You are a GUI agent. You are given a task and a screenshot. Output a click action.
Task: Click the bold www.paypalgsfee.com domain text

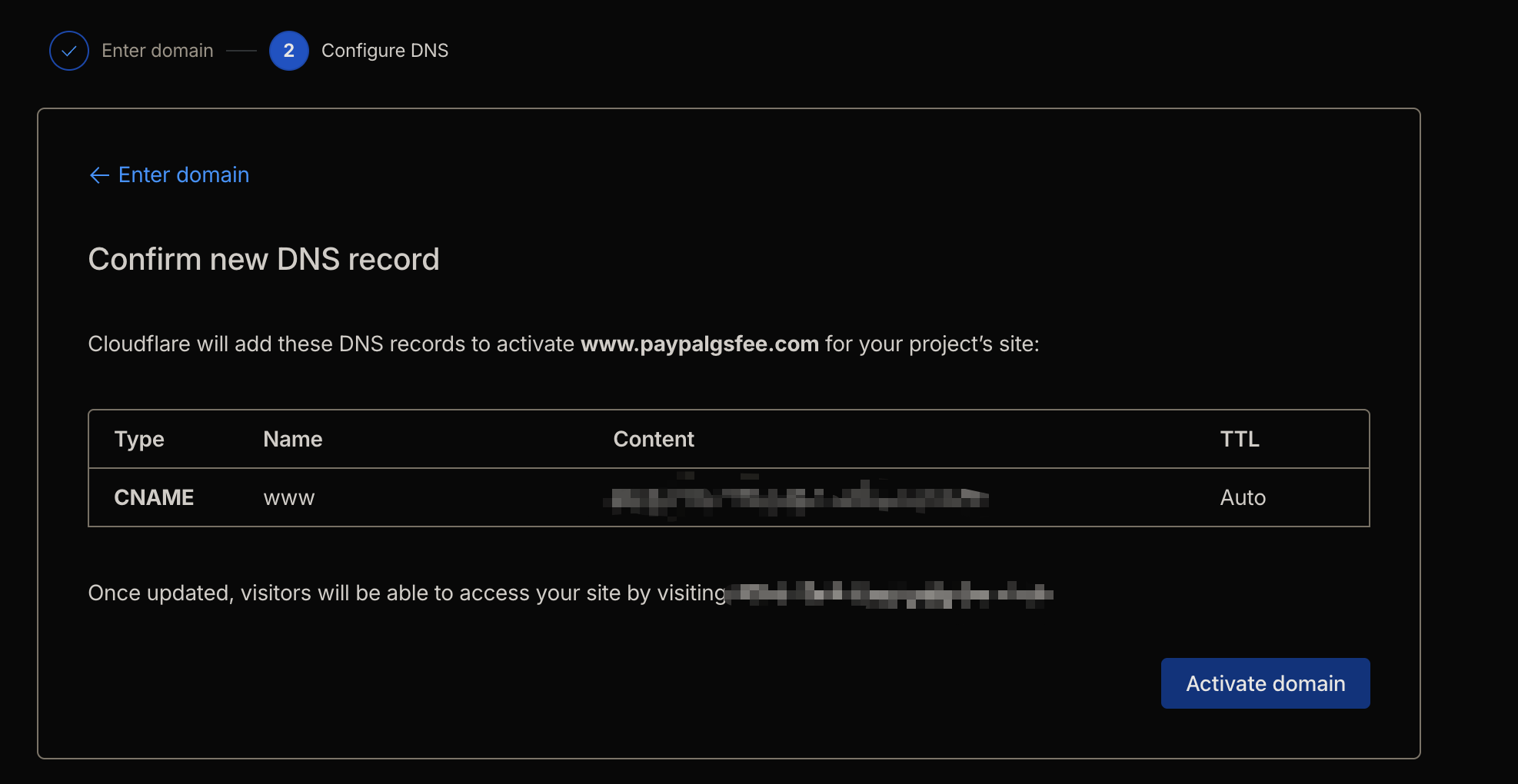[699, 344]
